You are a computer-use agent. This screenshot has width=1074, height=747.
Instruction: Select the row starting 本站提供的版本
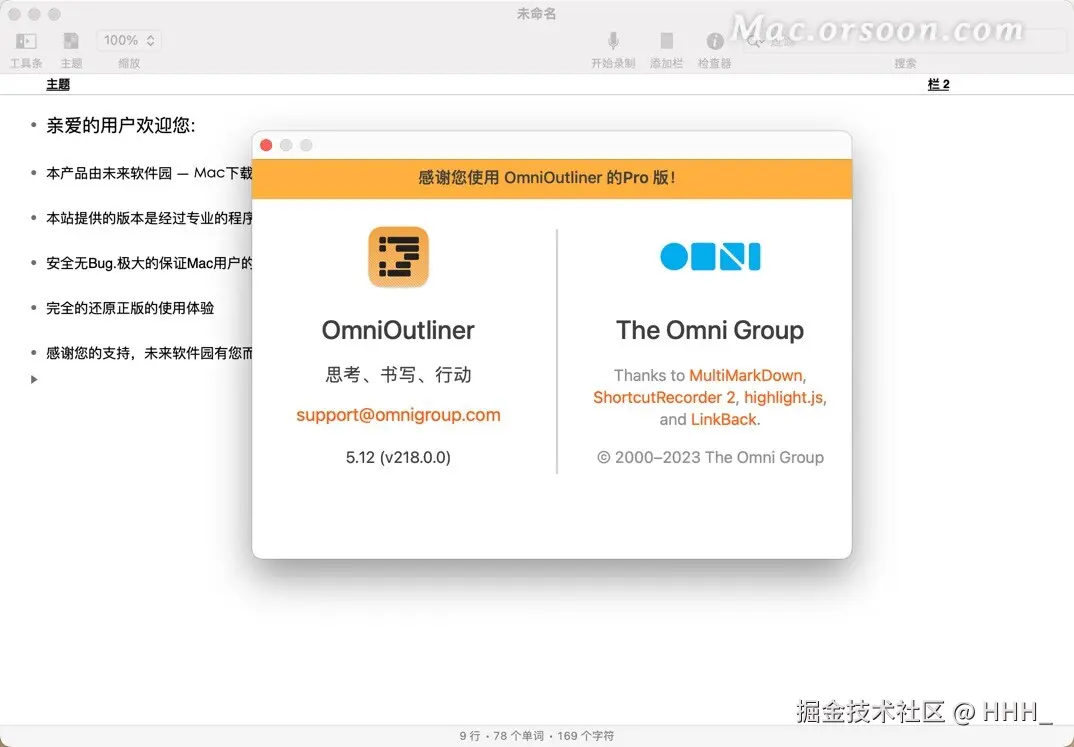149,218
